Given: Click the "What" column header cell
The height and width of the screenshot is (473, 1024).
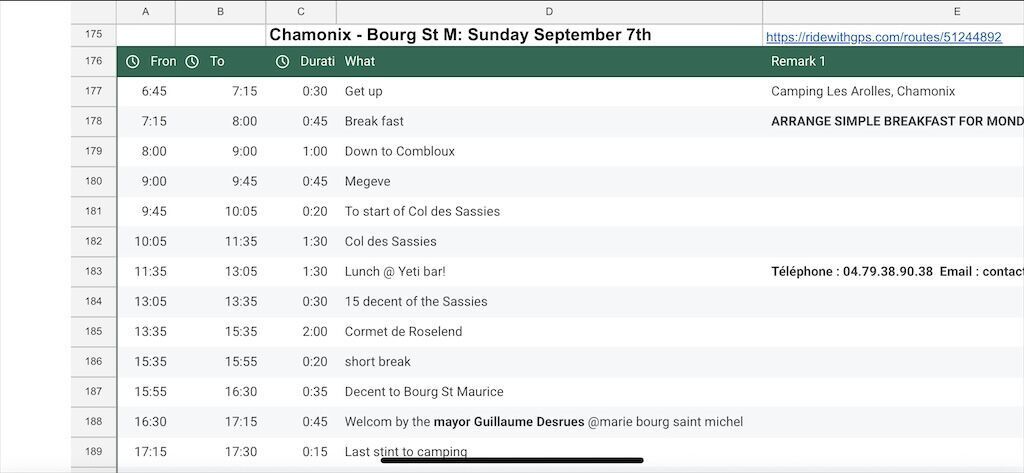Looking at the screenshot, I should [549, 62].
